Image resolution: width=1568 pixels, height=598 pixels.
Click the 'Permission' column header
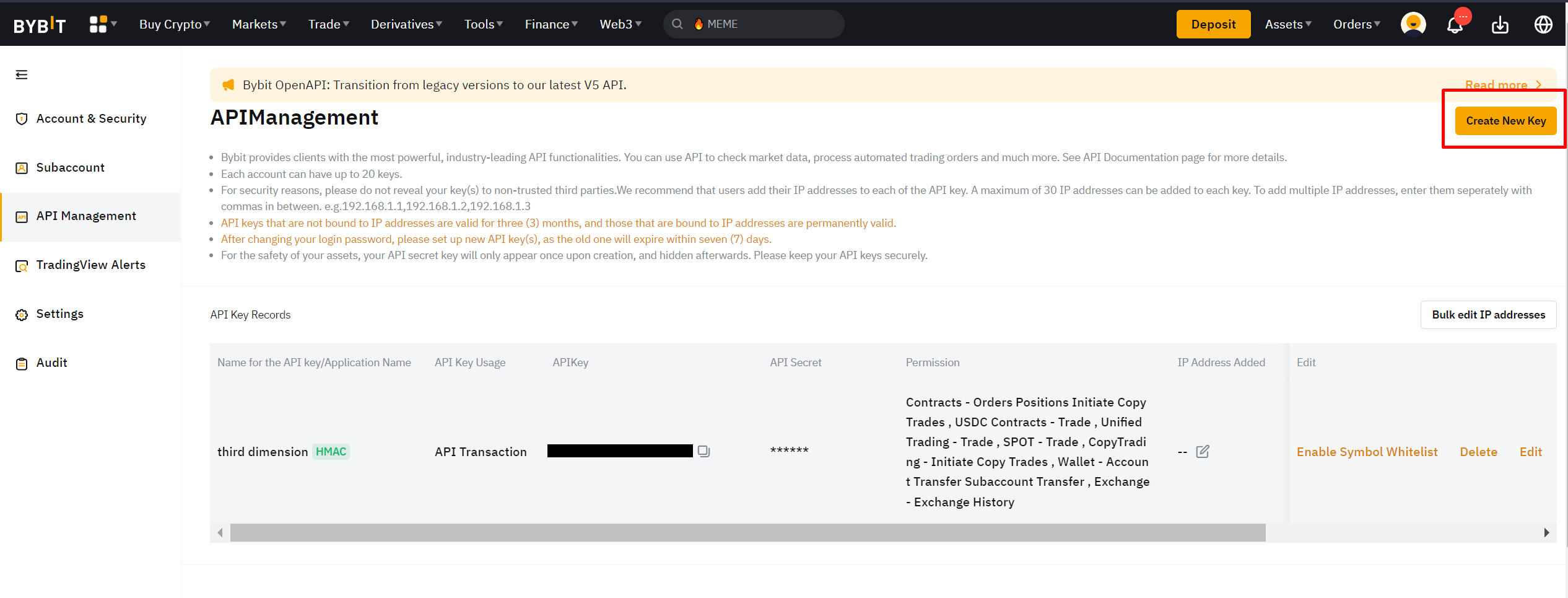(933, 363)
